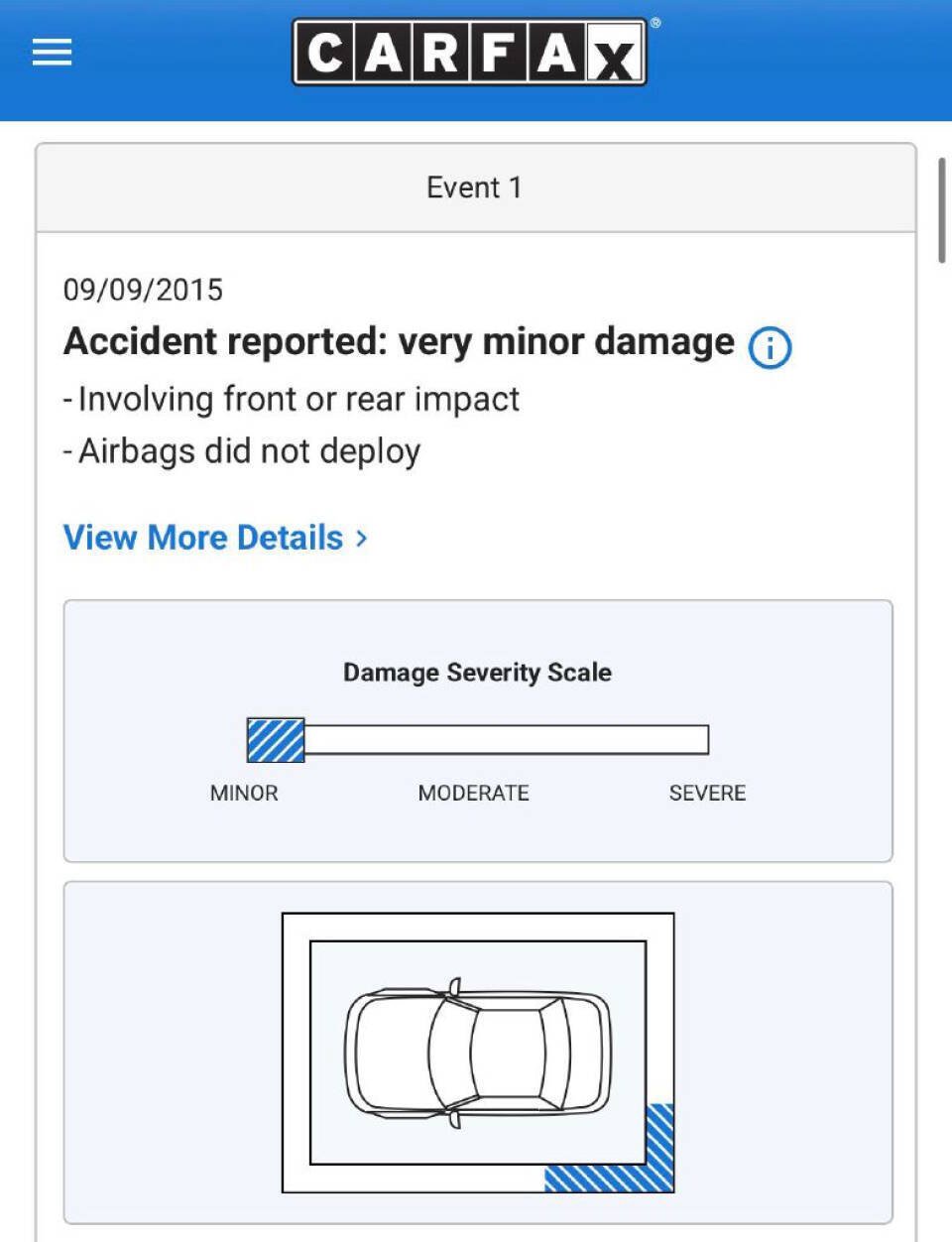Open the accident info circle icon
Image resolution: width=952 pixels, height=1242 pixels.
click(x=770, y=347)
